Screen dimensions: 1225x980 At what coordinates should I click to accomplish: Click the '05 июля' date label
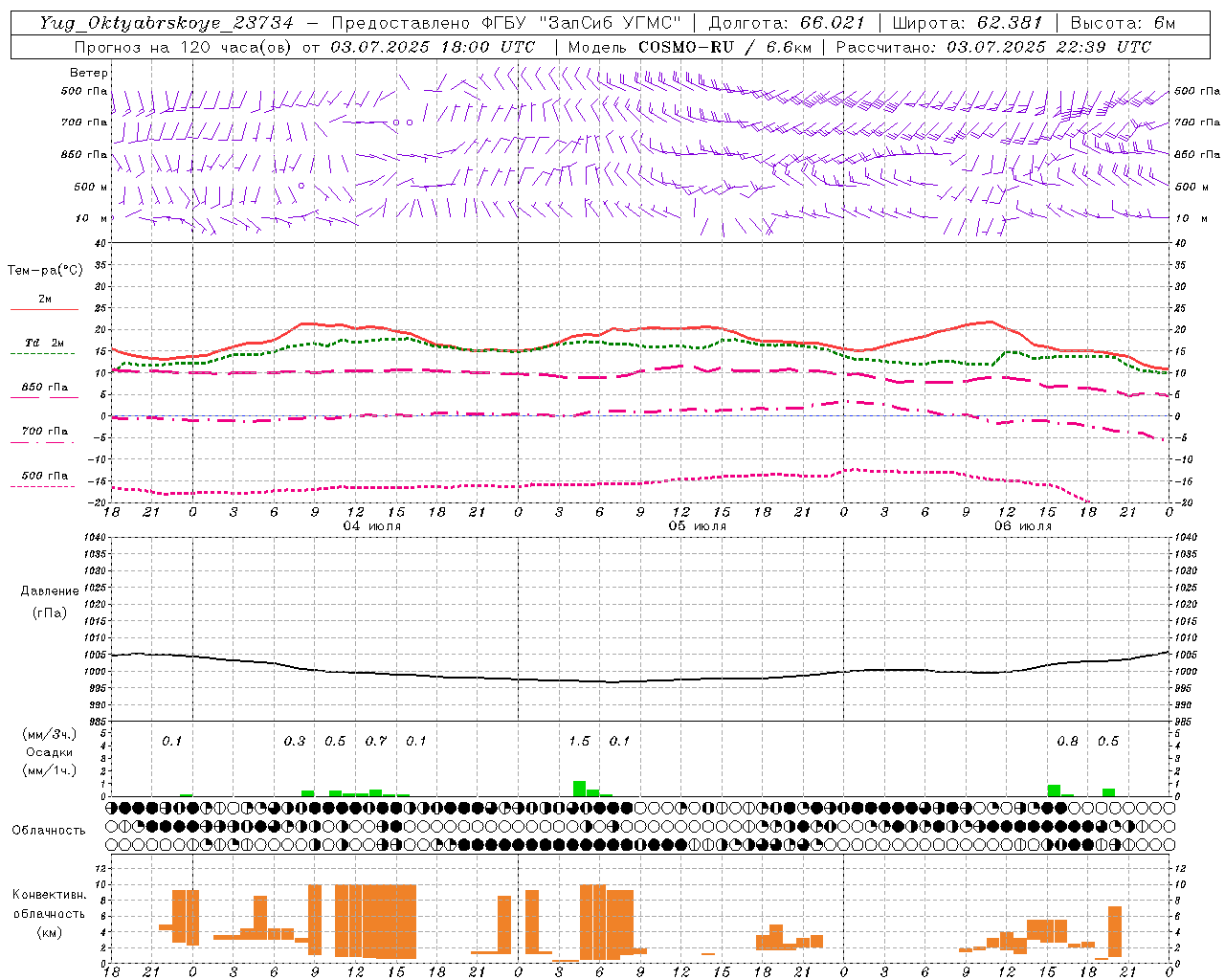(698, 526)
